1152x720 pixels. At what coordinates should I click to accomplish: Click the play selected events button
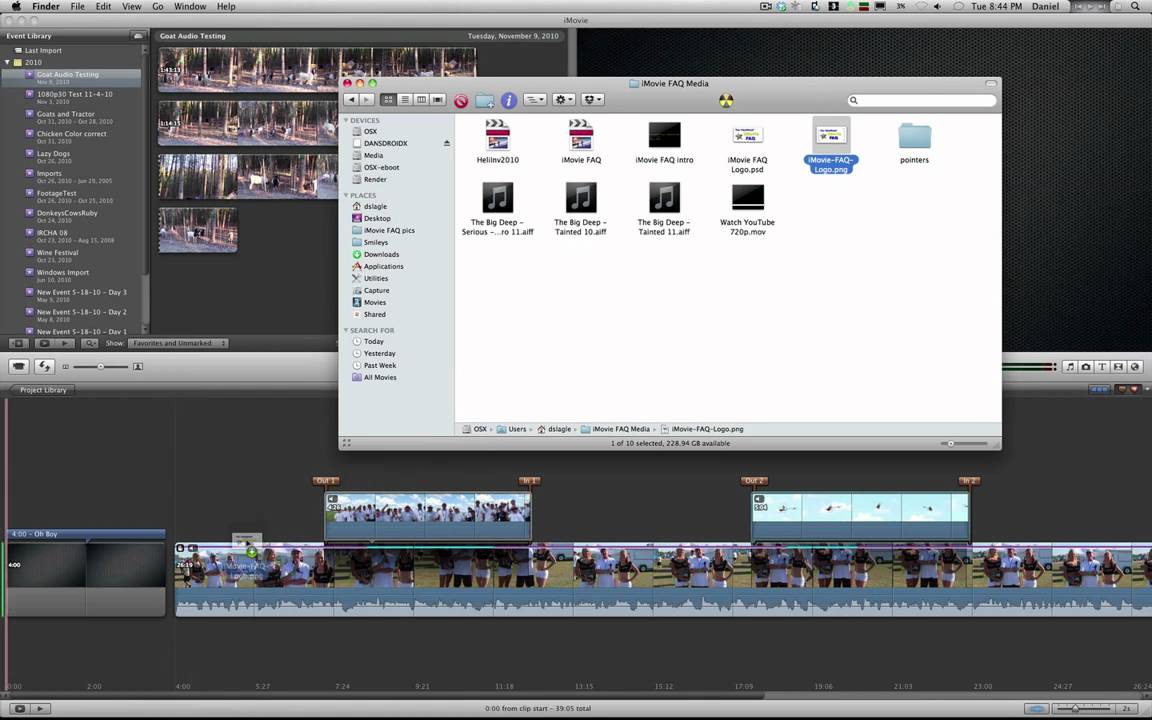coord(65,343)
